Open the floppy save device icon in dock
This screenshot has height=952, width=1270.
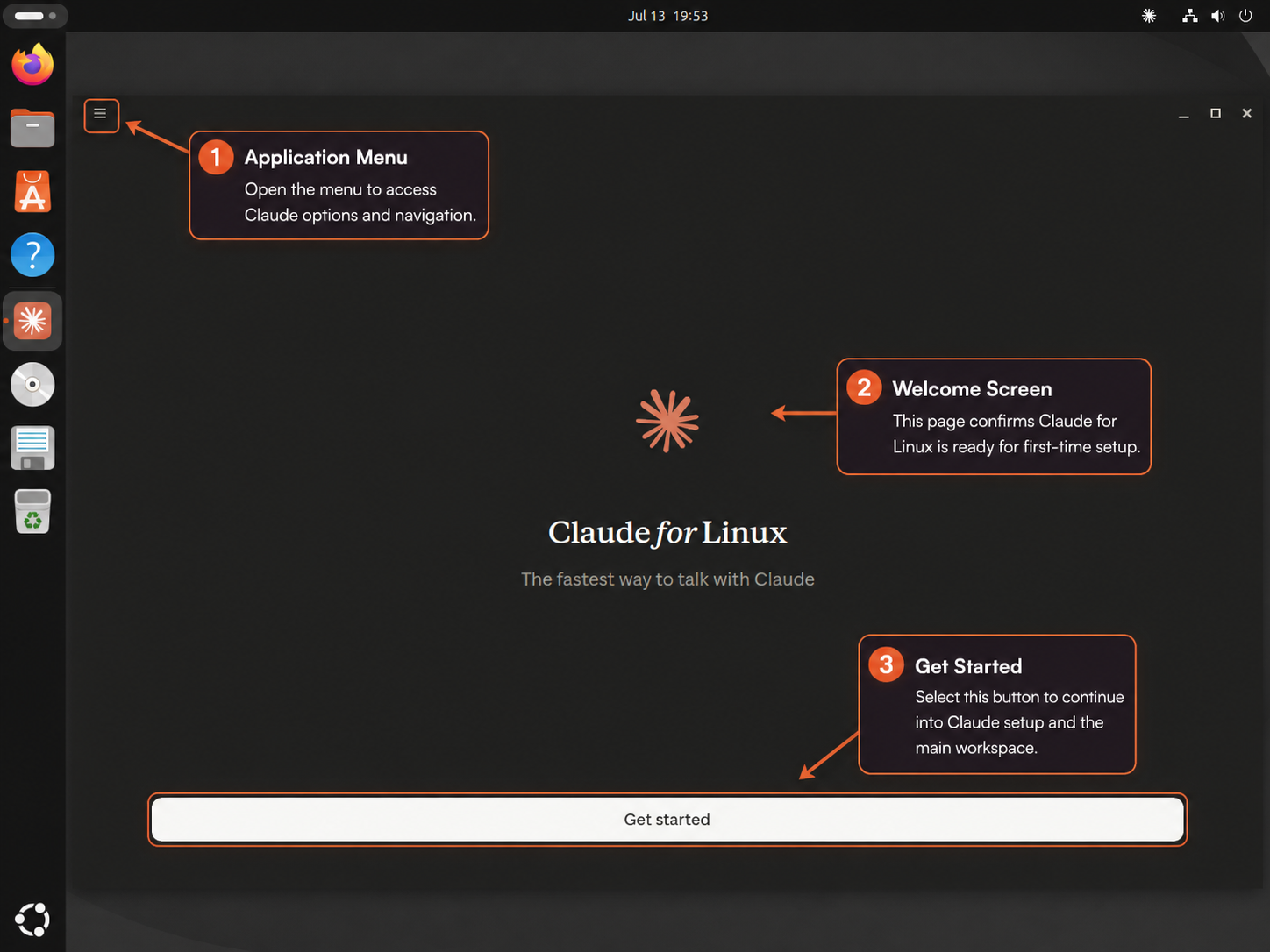[32, 448]
